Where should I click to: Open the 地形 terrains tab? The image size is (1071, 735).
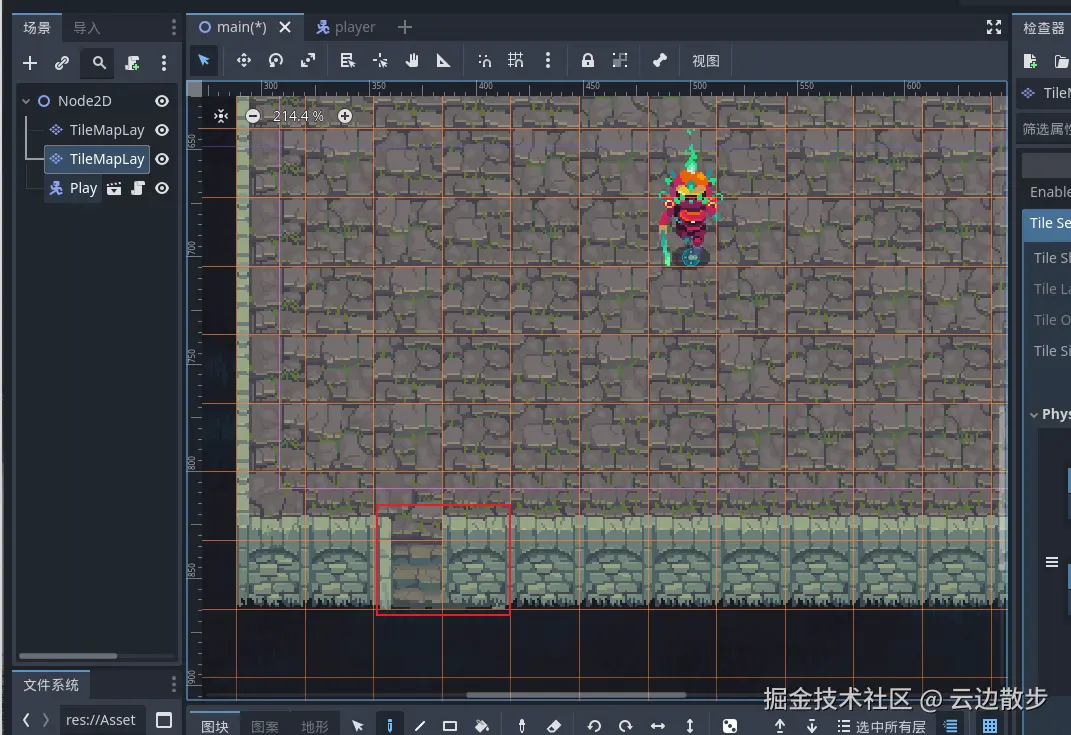314,726
